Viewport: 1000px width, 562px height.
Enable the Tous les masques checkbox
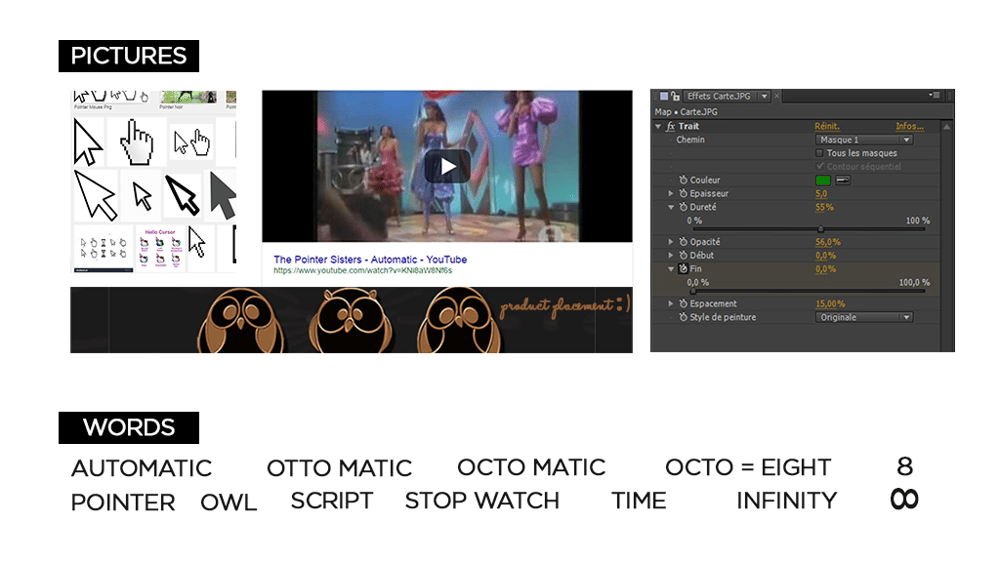[820, 153]
